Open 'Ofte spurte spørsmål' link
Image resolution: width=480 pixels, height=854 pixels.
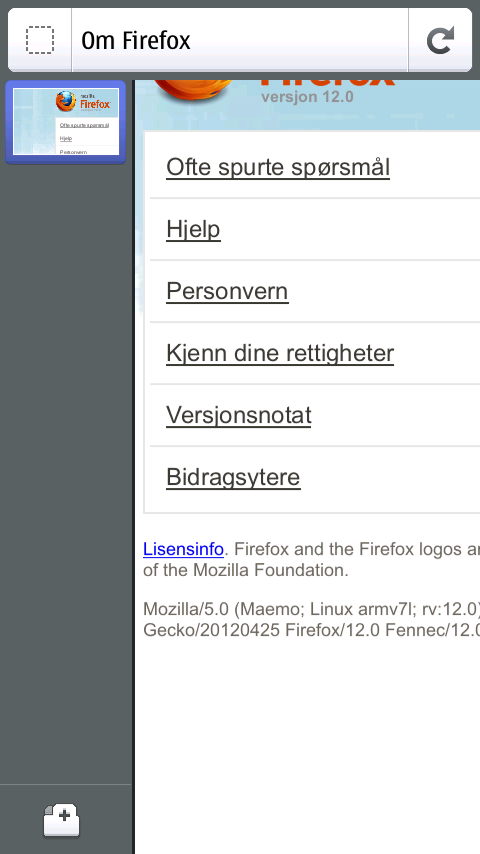(278, 167)
